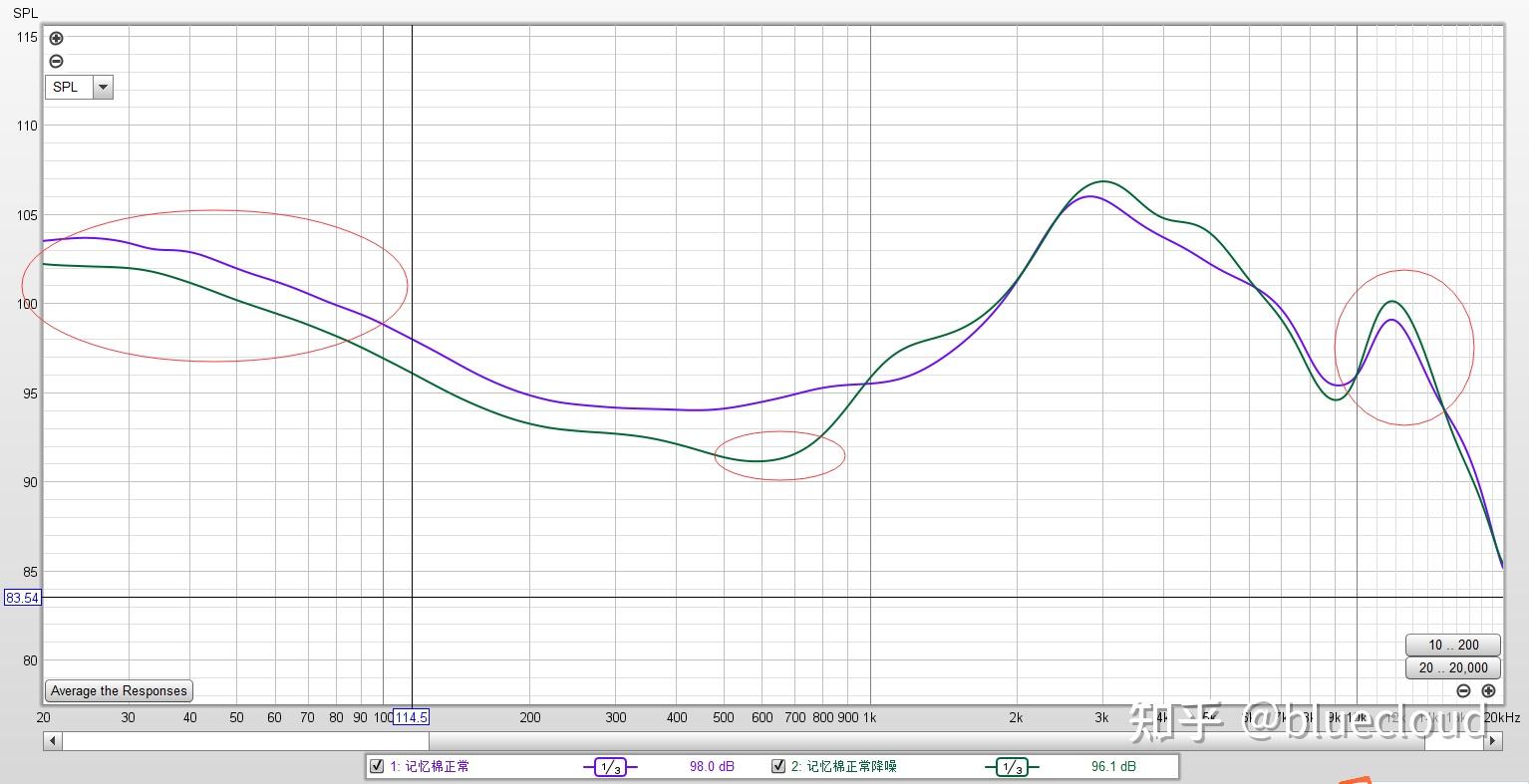1529x784 pixels.
Task: Click the 2k label on frequency axis
Action: (x=1016, y=717)
